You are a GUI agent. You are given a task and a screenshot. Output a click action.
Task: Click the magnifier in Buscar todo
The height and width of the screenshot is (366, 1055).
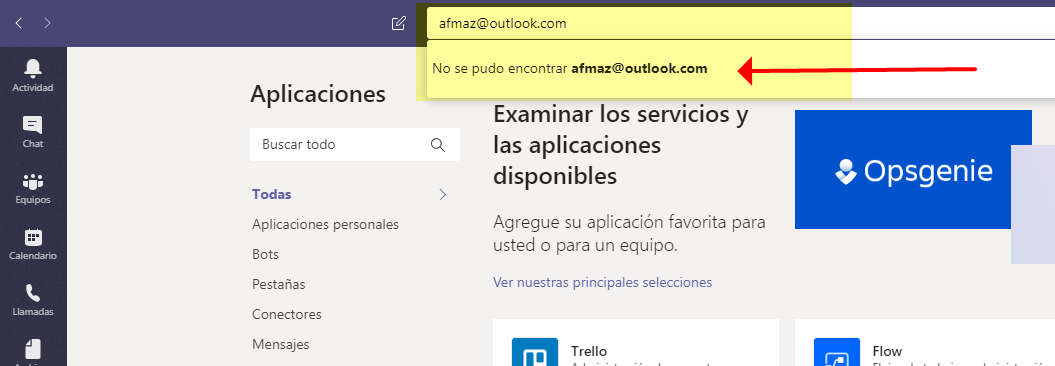[x=437, y=145]
